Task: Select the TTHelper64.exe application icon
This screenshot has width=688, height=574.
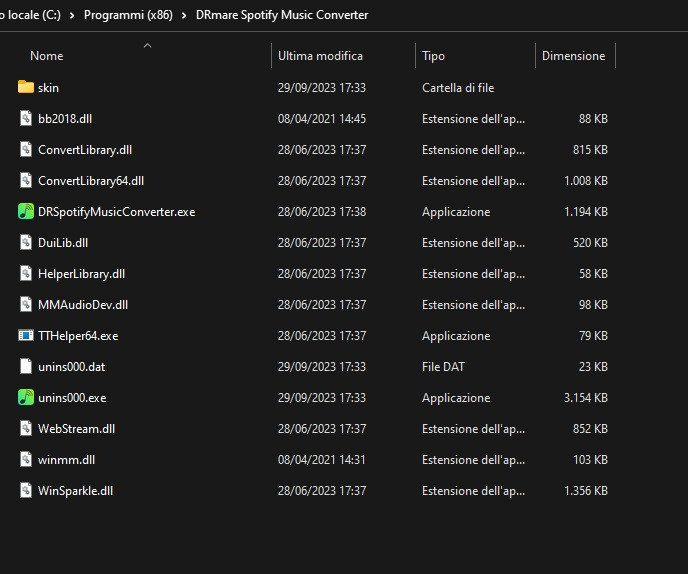Action: pyautogui.click(x=26, y=336)
